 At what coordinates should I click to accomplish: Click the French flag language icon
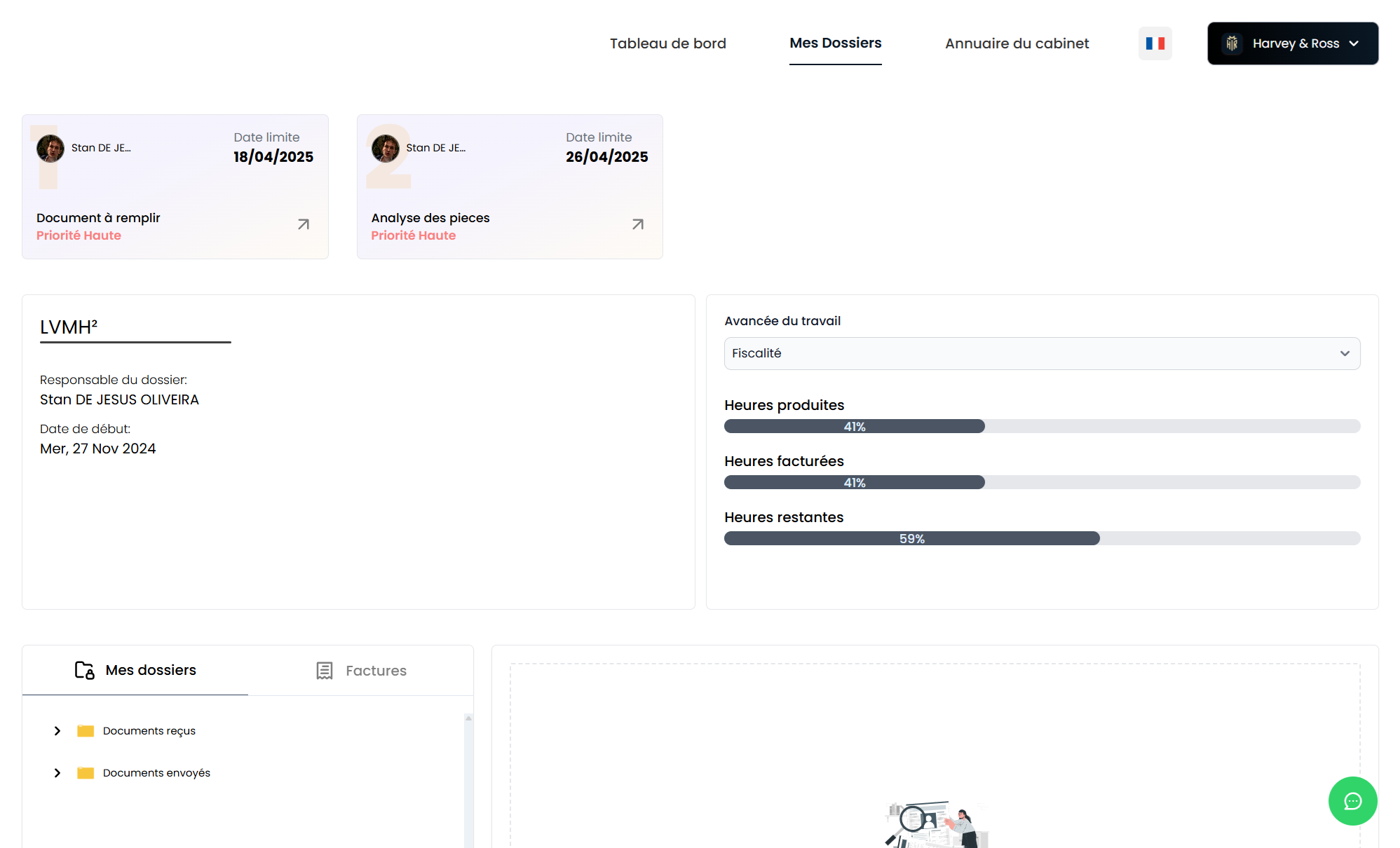(1155, 43)
